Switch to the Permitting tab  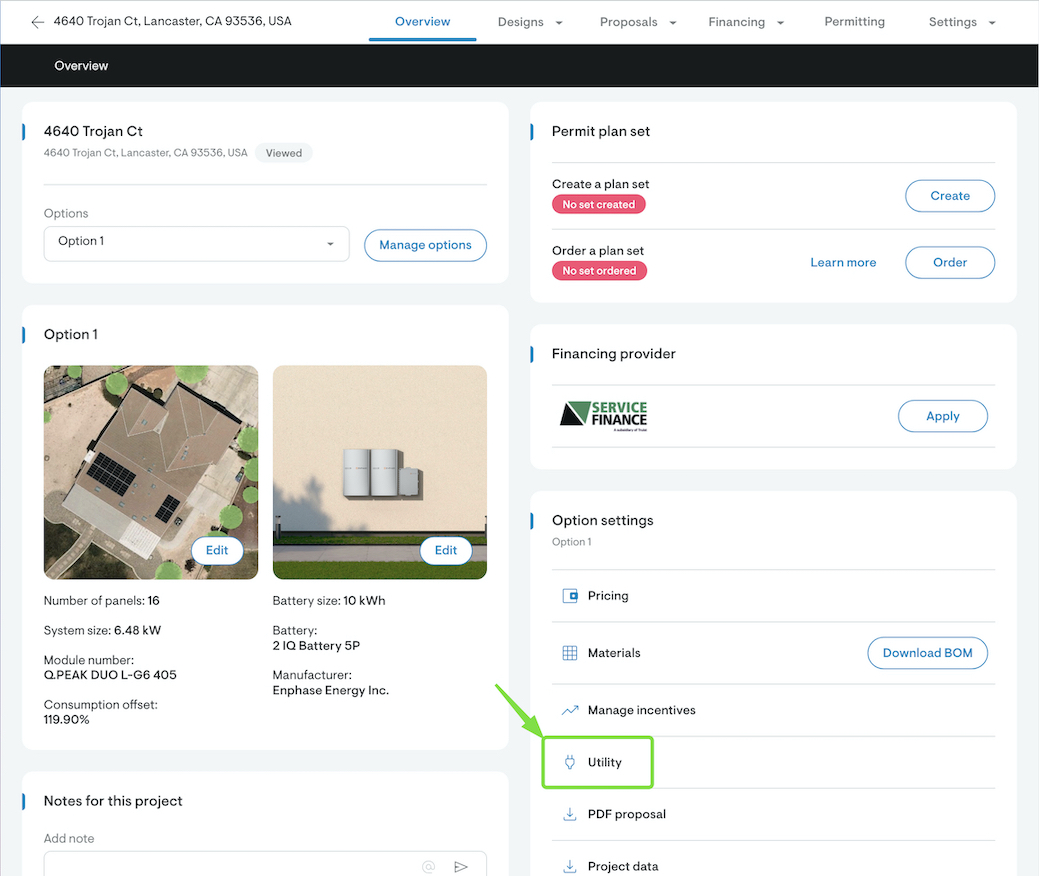pyautogui.click(x=854, y=22)
